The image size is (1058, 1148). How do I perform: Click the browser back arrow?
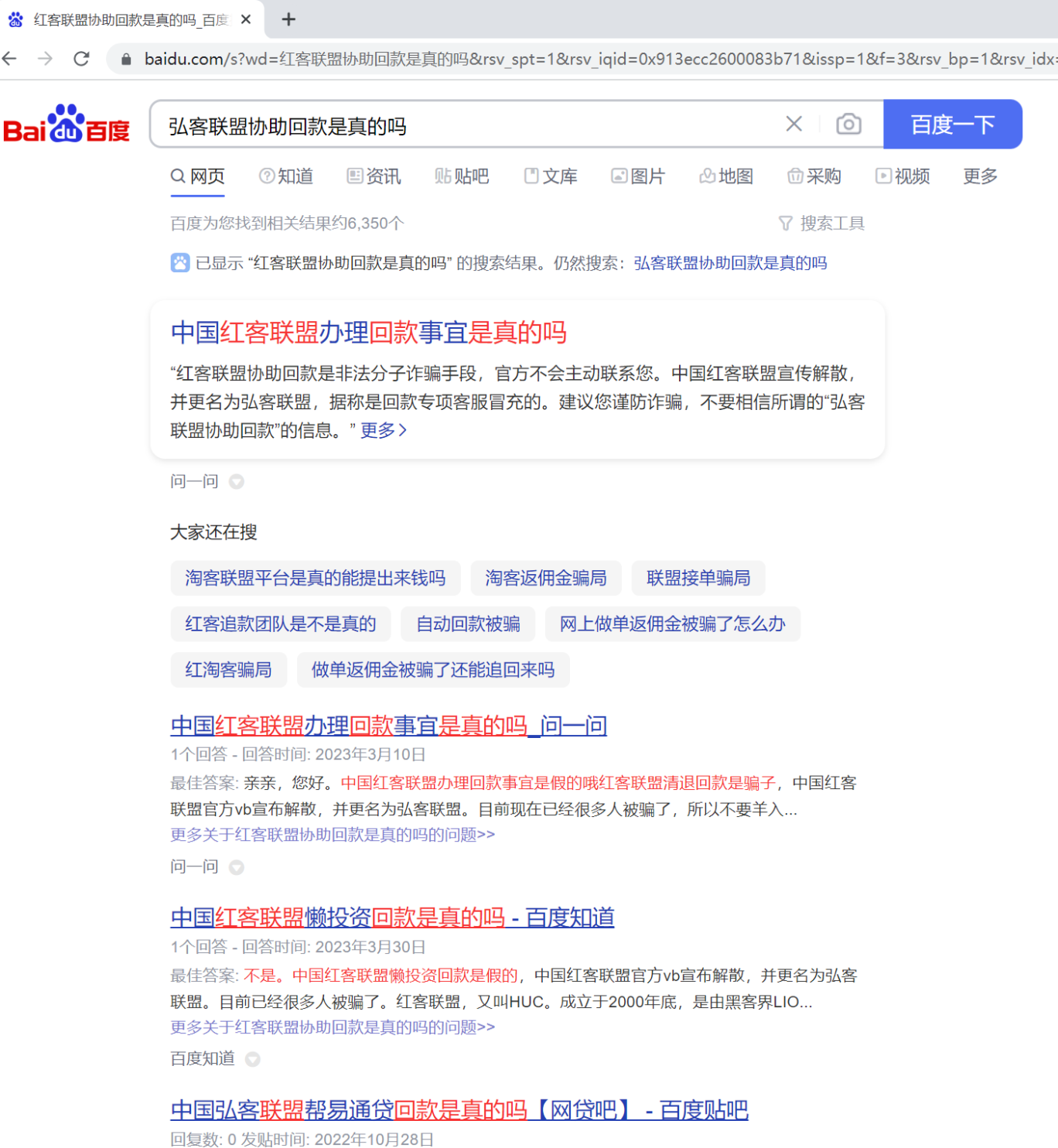click(9, 58)
